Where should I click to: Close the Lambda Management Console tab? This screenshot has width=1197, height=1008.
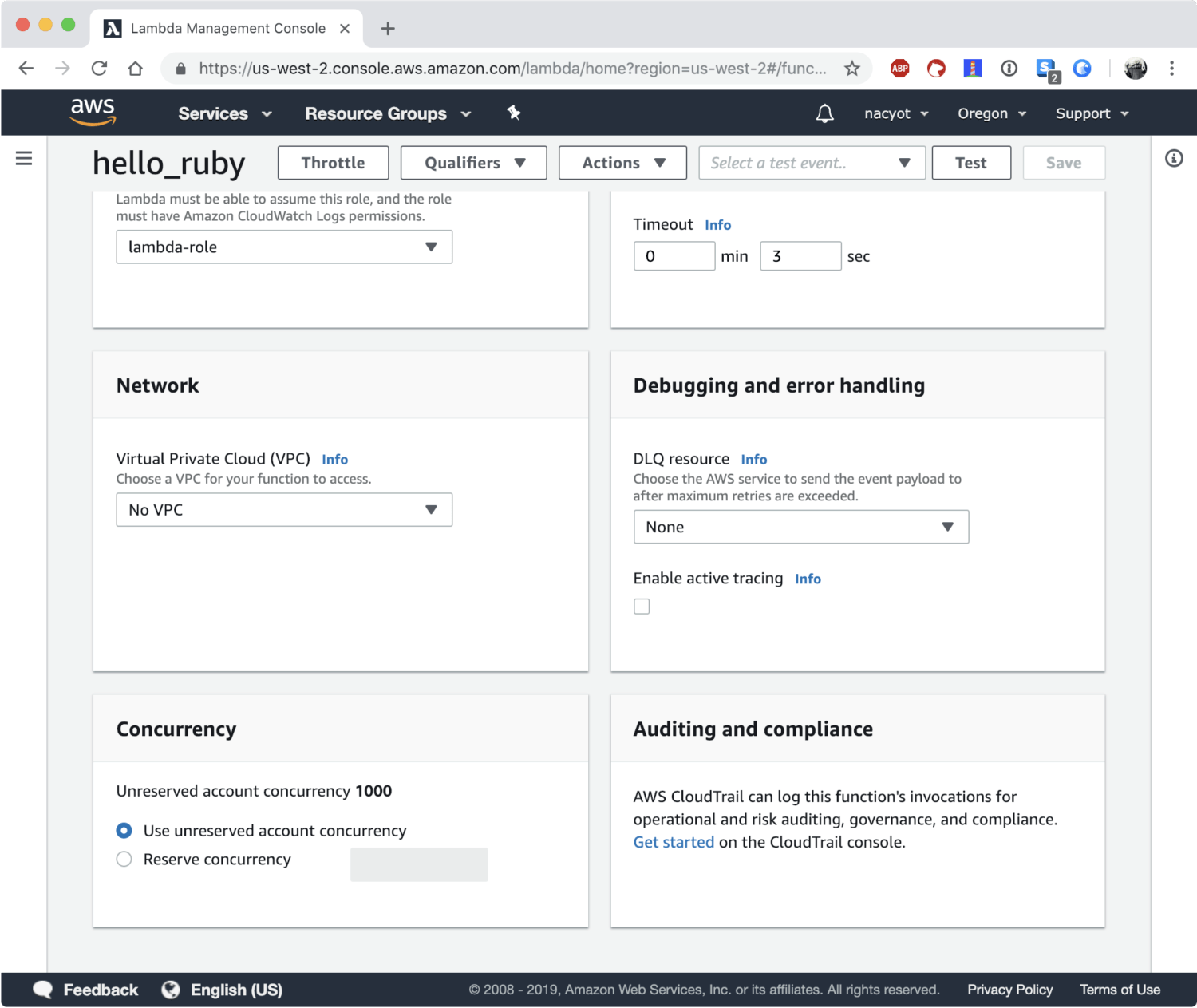click(345, 28)
